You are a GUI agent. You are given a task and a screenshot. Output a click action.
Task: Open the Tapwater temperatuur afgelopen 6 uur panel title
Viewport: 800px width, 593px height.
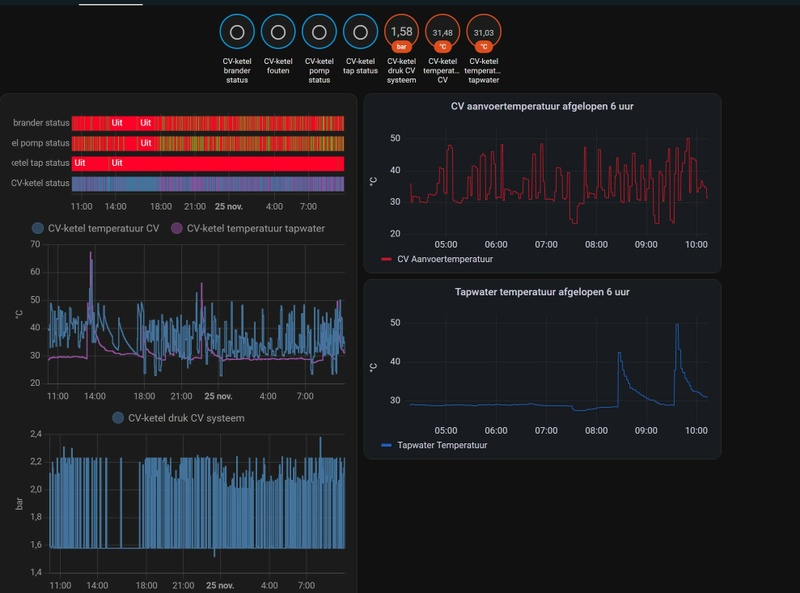542,292
